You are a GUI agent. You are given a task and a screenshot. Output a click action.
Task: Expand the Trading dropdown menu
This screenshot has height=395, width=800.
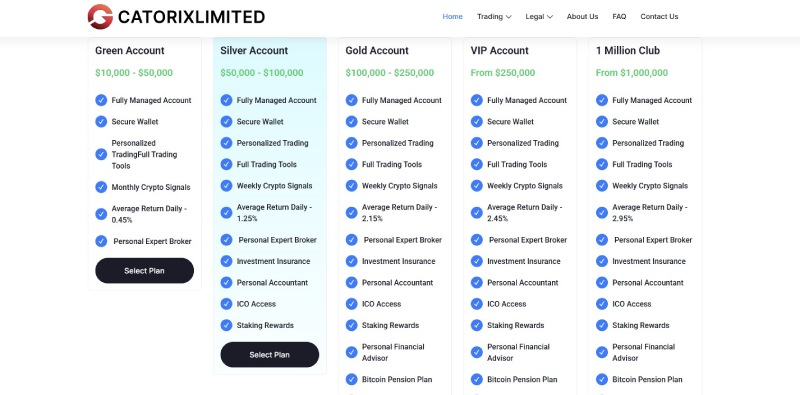coord(494,16)
